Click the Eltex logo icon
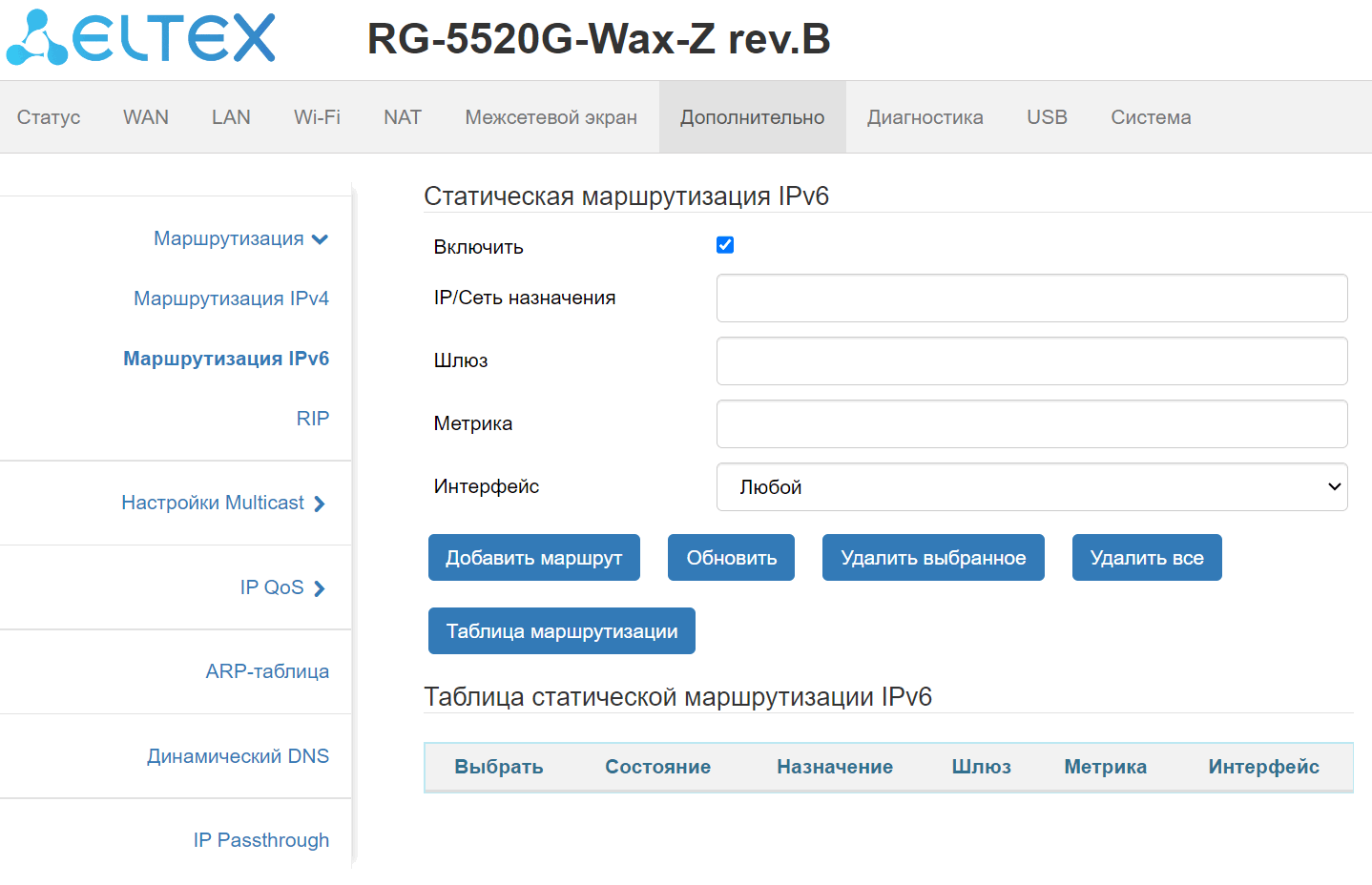 38,38
